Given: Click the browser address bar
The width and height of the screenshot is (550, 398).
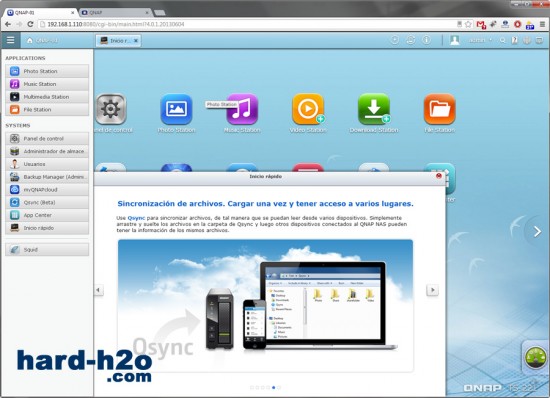Looking at the screenshot, I should point(247,24).
